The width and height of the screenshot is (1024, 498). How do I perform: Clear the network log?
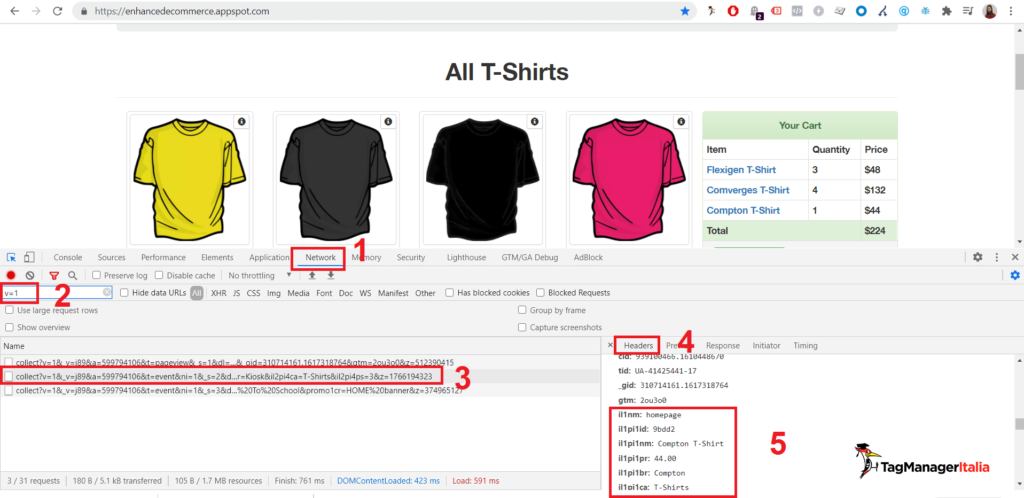30,275
